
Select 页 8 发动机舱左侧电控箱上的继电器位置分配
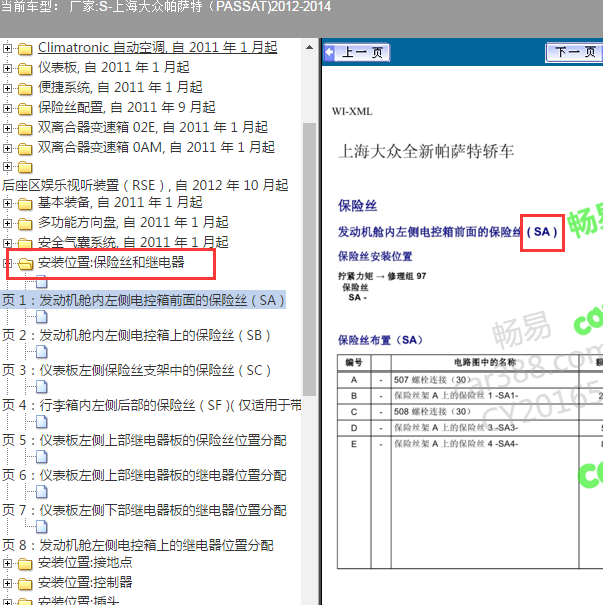[138, 545]
